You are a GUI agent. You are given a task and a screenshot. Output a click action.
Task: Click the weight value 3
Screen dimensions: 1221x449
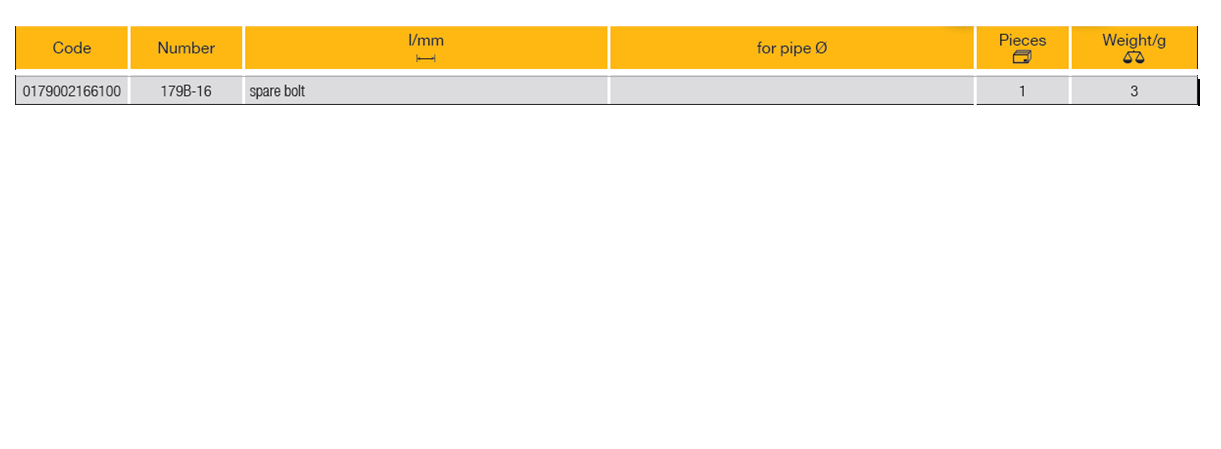pyautogui.click(x=1134, y=91)
